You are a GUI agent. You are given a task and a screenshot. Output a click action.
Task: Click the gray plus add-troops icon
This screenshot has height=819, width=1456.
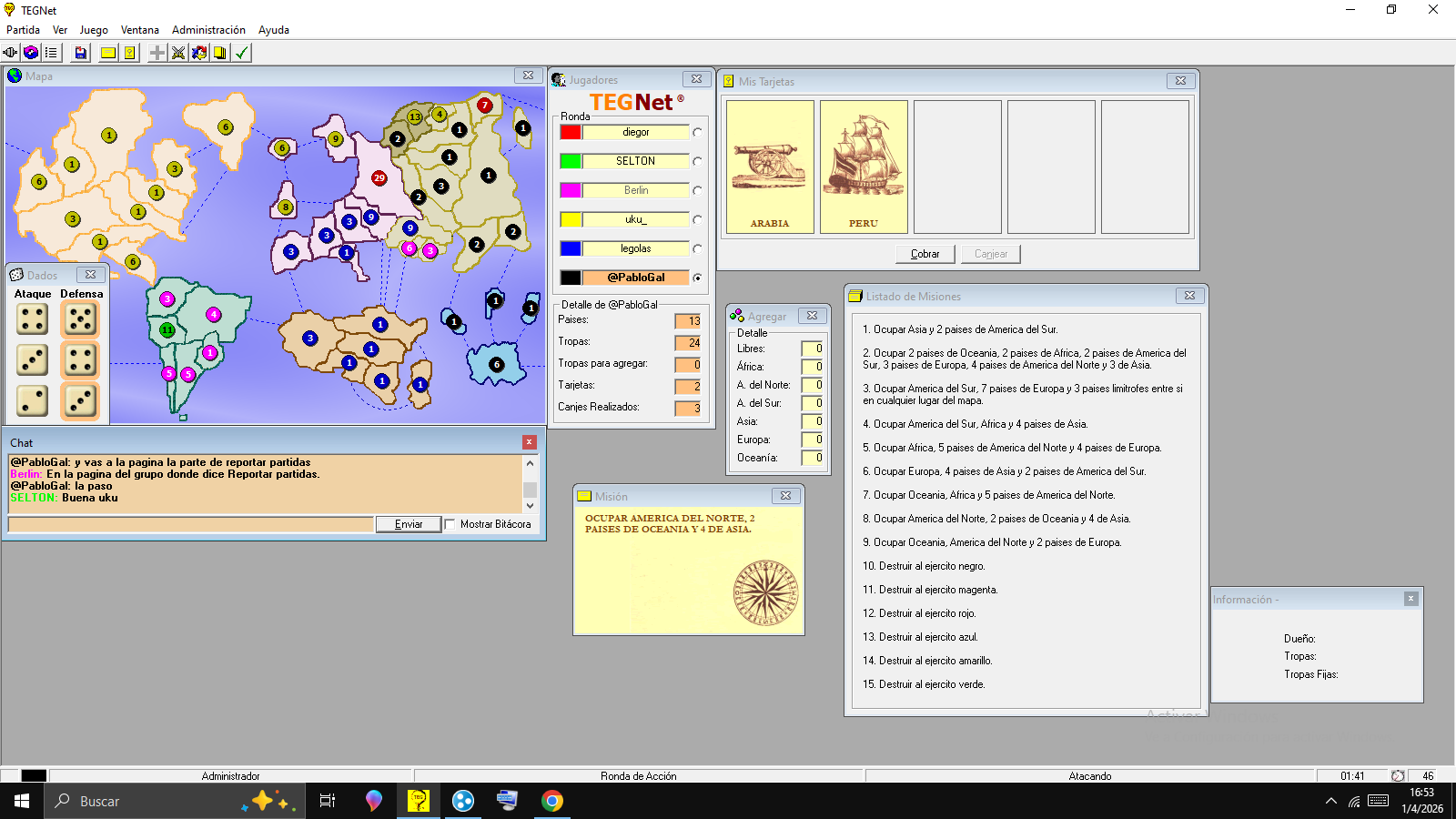pos(157,53)
